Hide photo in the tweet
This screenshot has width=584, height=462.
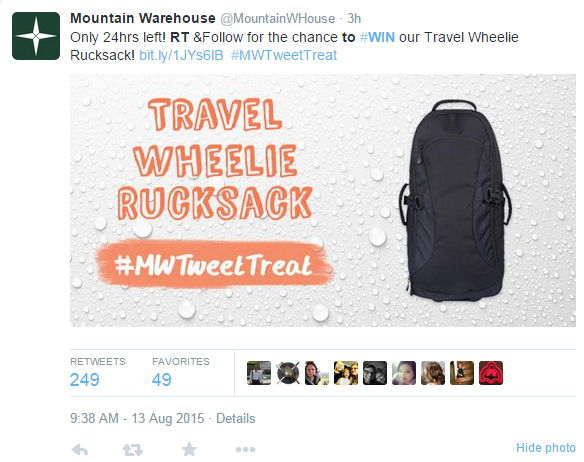pyautogui.click(x=546, y=447)
